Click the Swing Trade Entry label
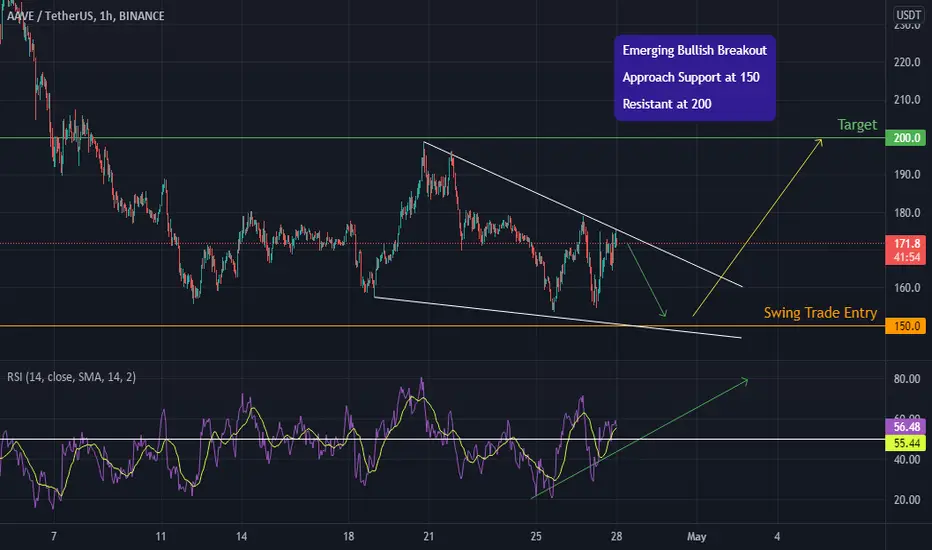Screen dimensions: 932x550 pos(820,313)
